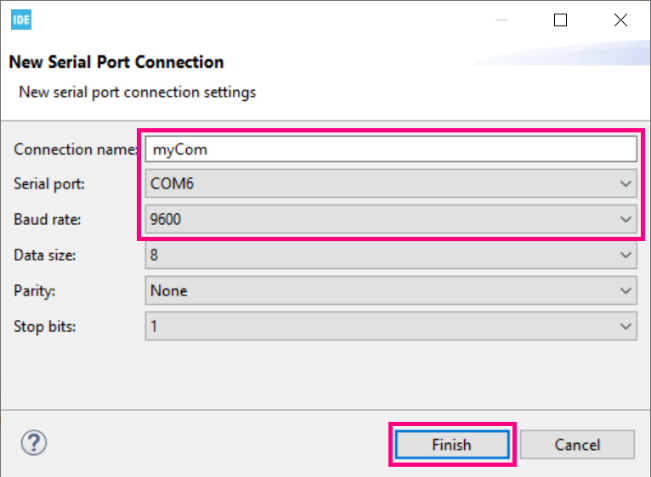651x477 pixels.
Task: Open help via the question mark icon
Action: (x=34, y=443)
